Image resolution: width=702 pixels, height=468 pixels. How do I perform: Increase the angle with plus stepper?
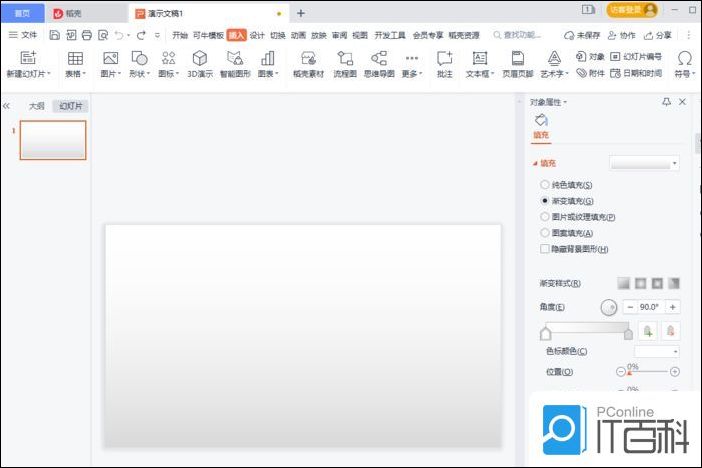[x=672, y=307]
